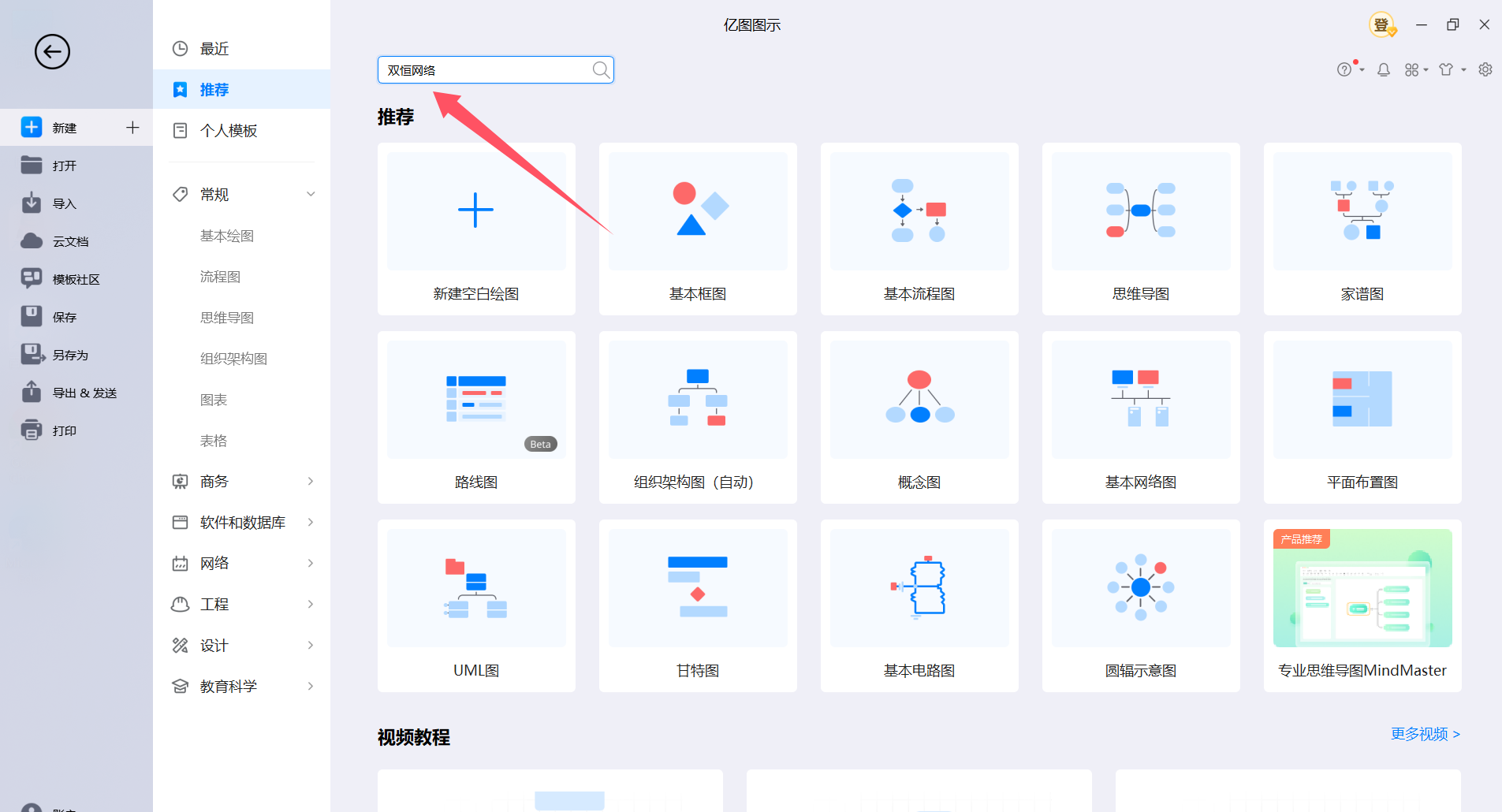
Task: Open the apps grid icon
Action: (x=1412, y=69)
